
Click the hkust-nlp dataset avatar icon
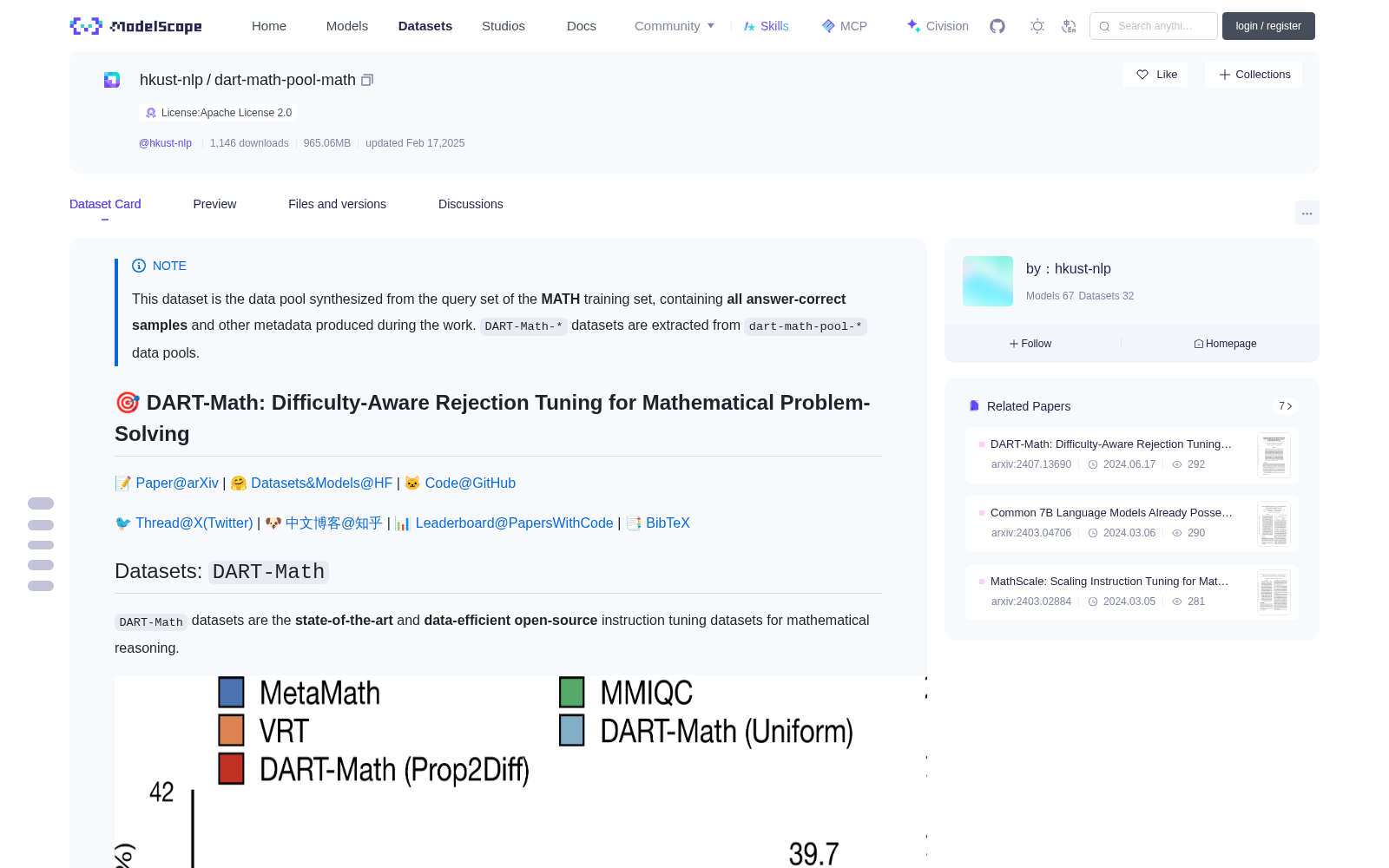click(112, 80)
